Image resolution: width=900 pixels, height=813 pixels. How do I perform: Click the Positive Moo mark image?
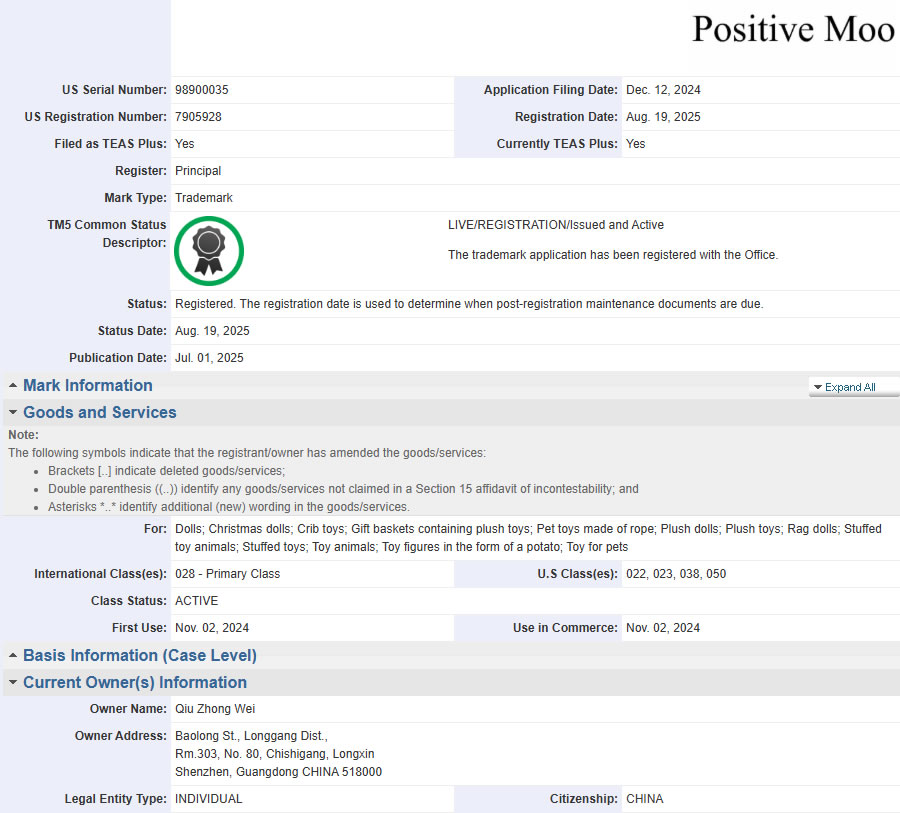[x=793, y=30]
